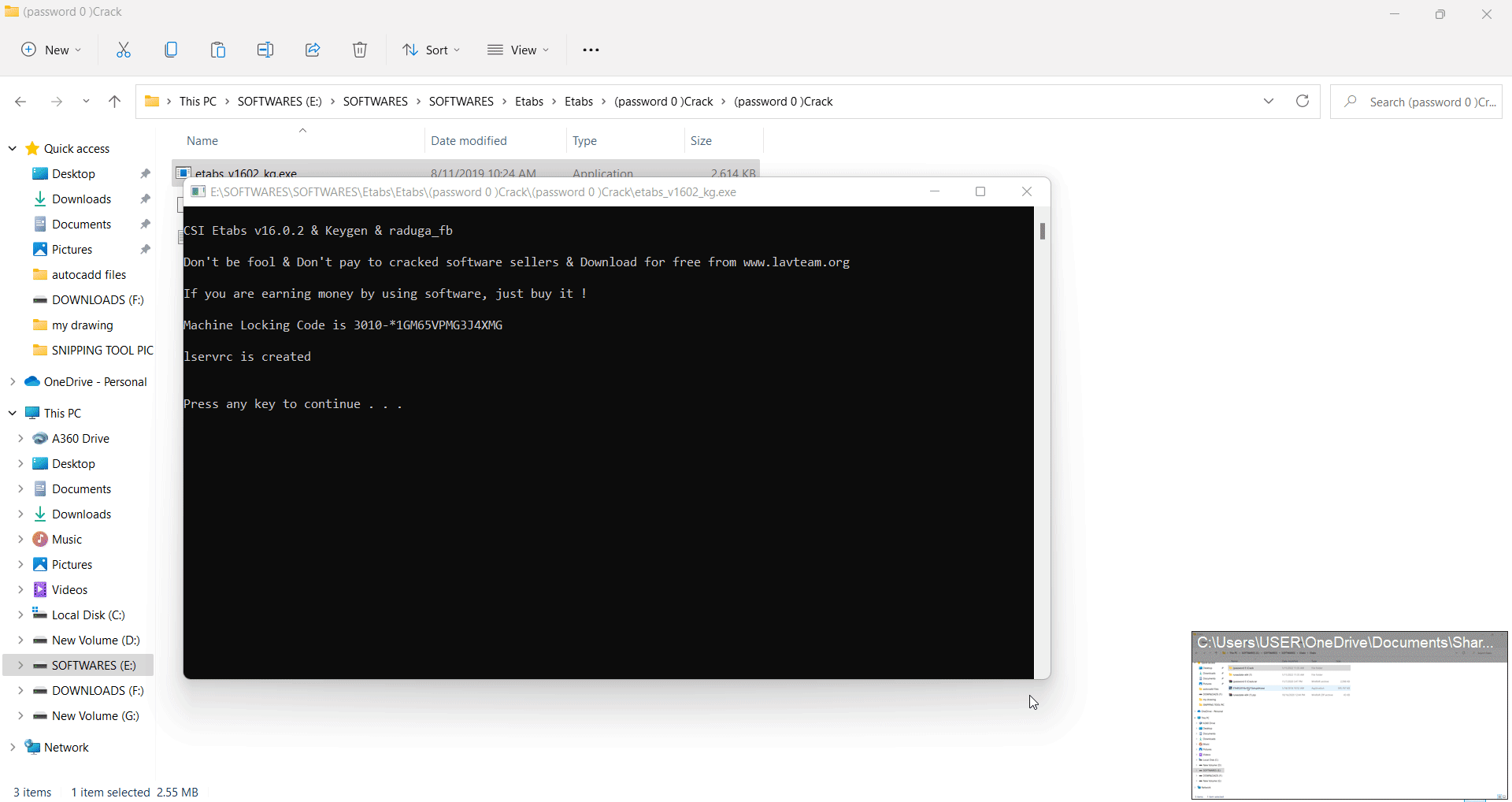Select Local Disk (C:)
Viewport: 1512px width, 802px height.
(x=88, y=615)
